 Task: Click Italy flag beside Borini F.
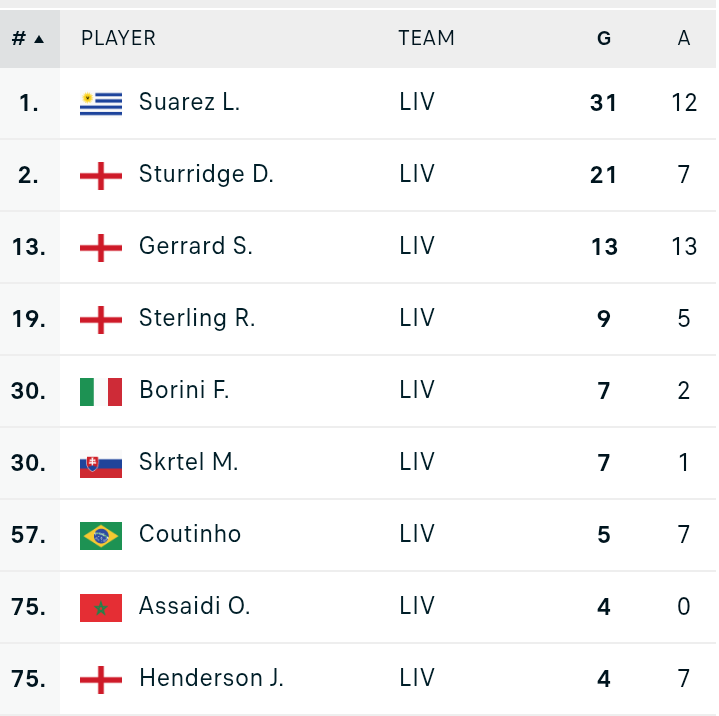pyautogui.click(x=101, y=391)
